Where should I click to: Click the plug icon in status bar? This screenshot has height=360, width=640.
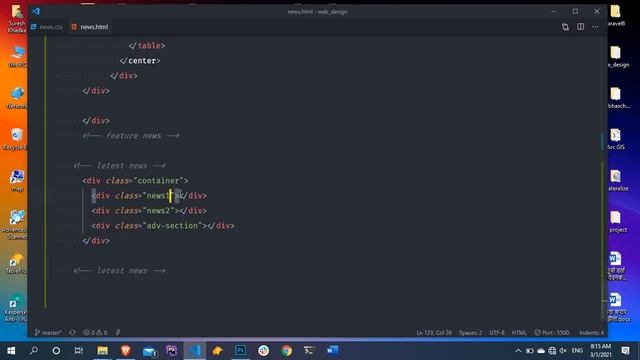(x=118, y=333)
